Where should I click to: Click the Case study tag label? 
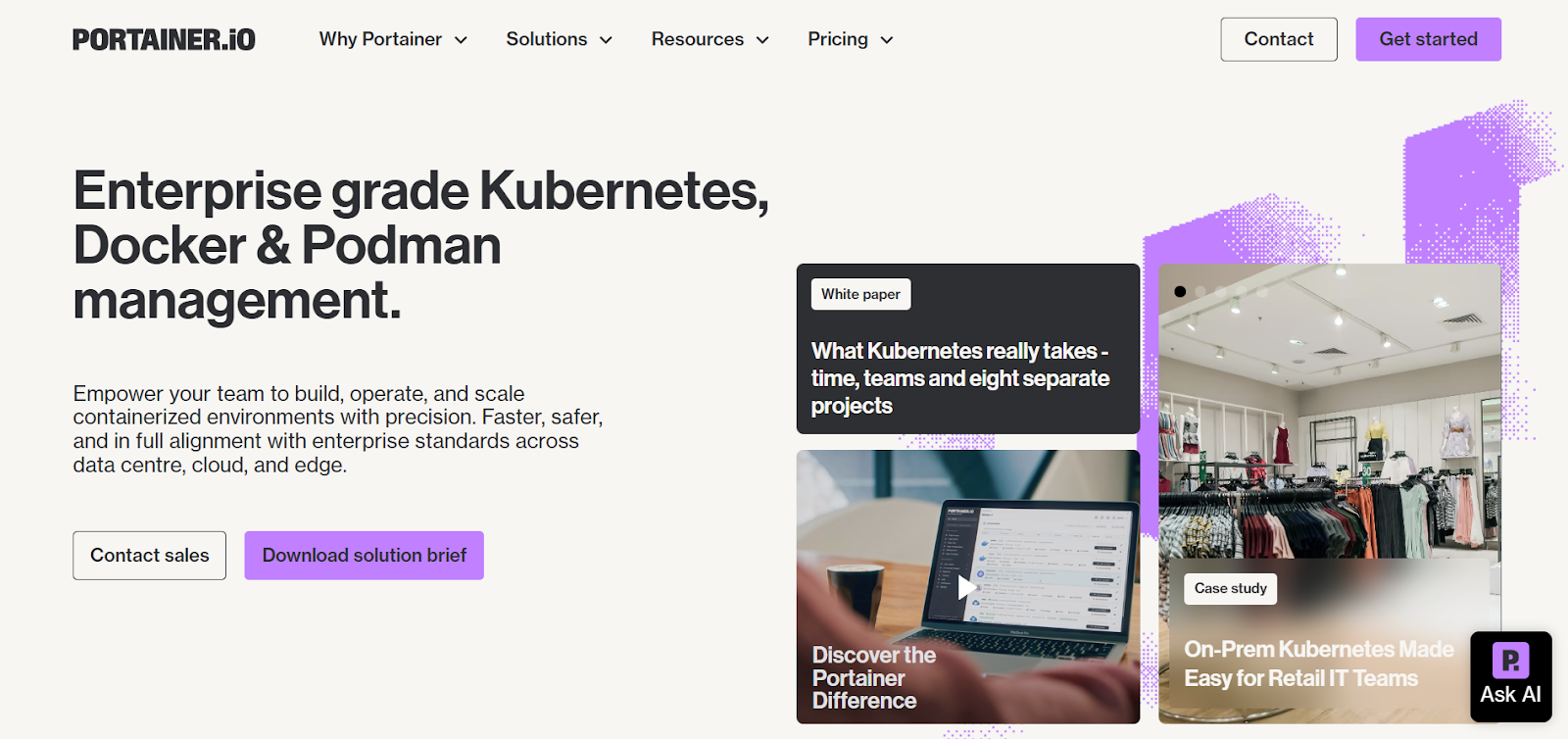pos(1231,588)
